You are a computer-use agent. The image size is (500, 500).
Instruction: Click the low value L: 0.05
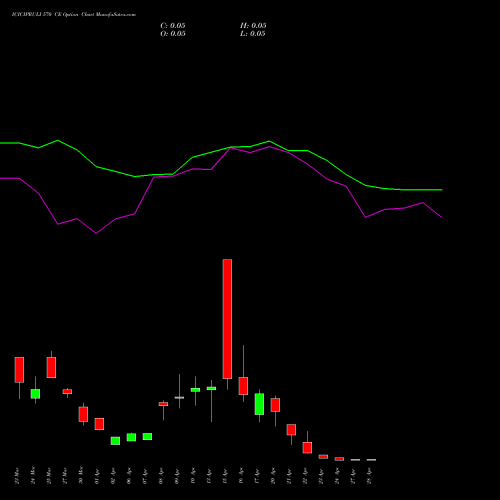[x=253, y=34]
